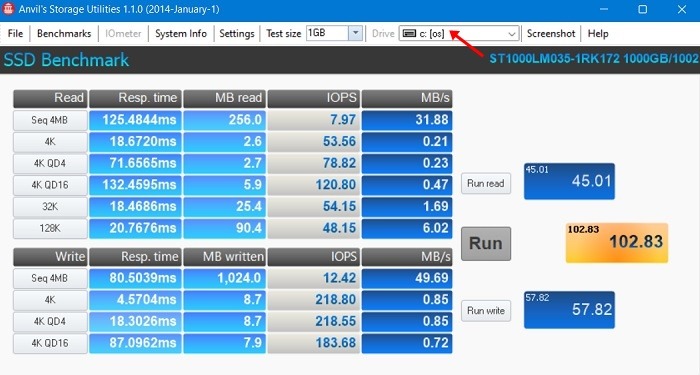Click the 256.0 MB read cell
Screen dimensions: 700x375
(x=225, y=120)
